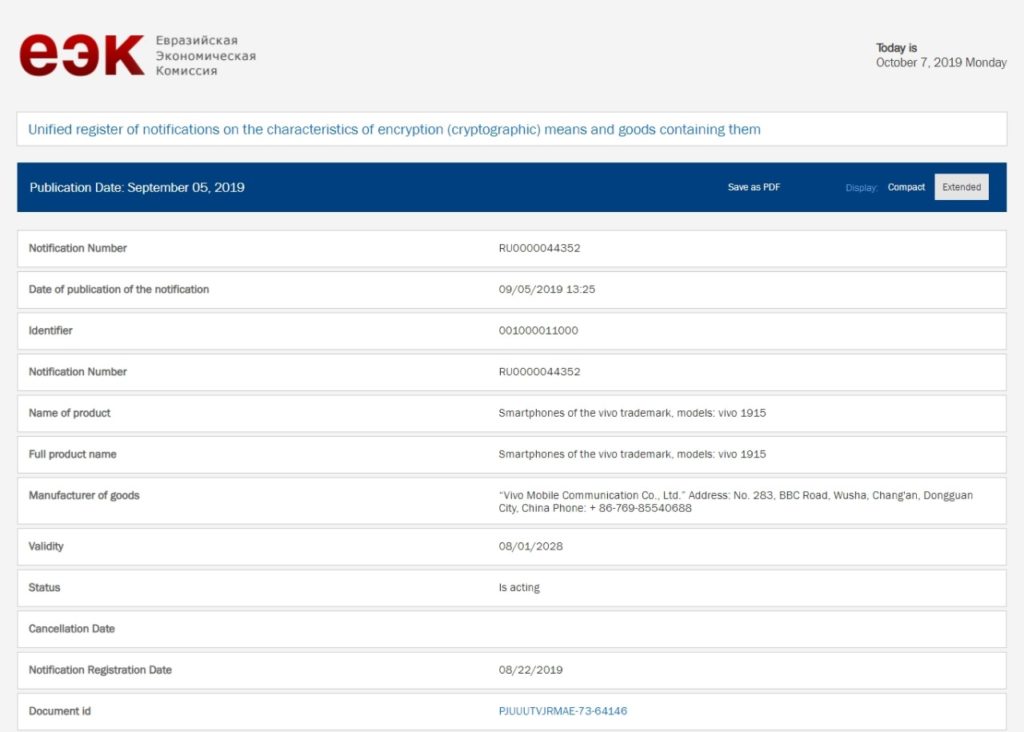The image size is (1024, 732).
Task: Click the Евразийская Экономическая Комиссия logo text
Action: pyautogui.click(x=205, y=55)
